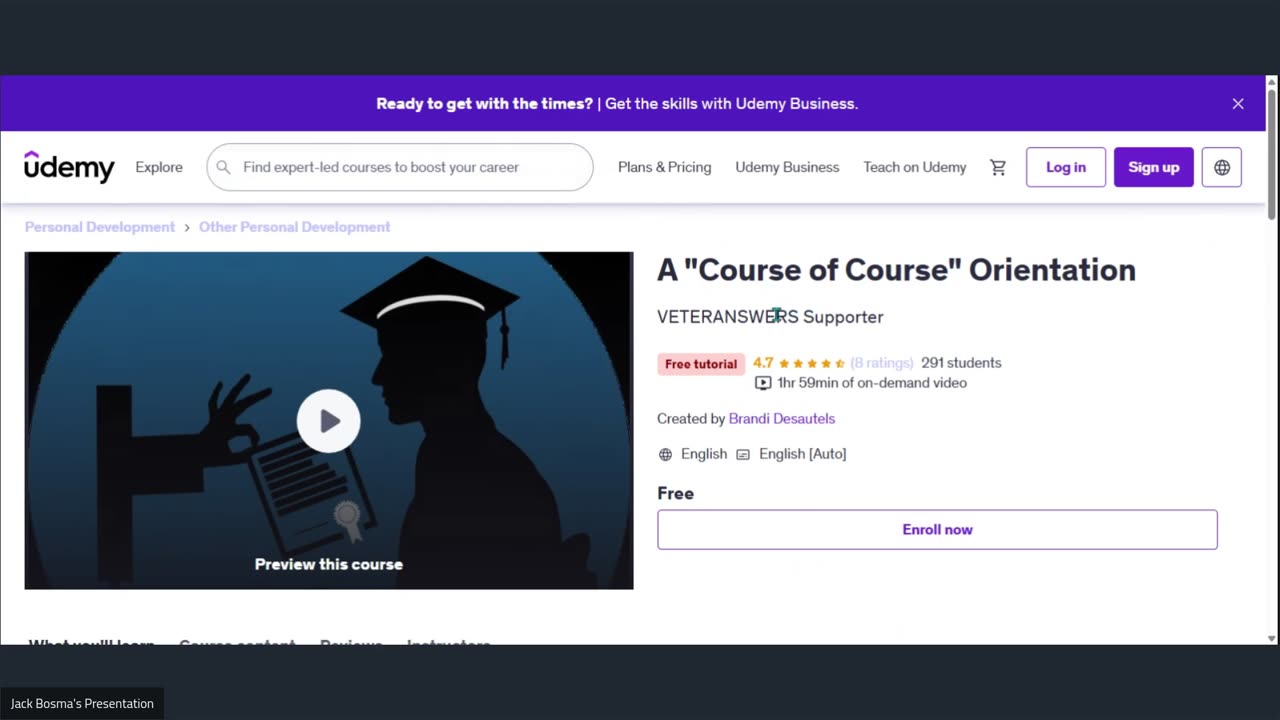Image resolution: width=1280 pixels, height=720 pixels.
Task: Open the language selector globe
Action: click(1222, 167)
